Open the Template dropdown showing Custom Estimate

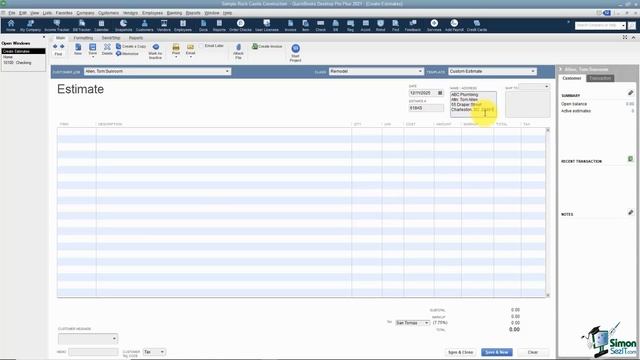tap(533, 71)
